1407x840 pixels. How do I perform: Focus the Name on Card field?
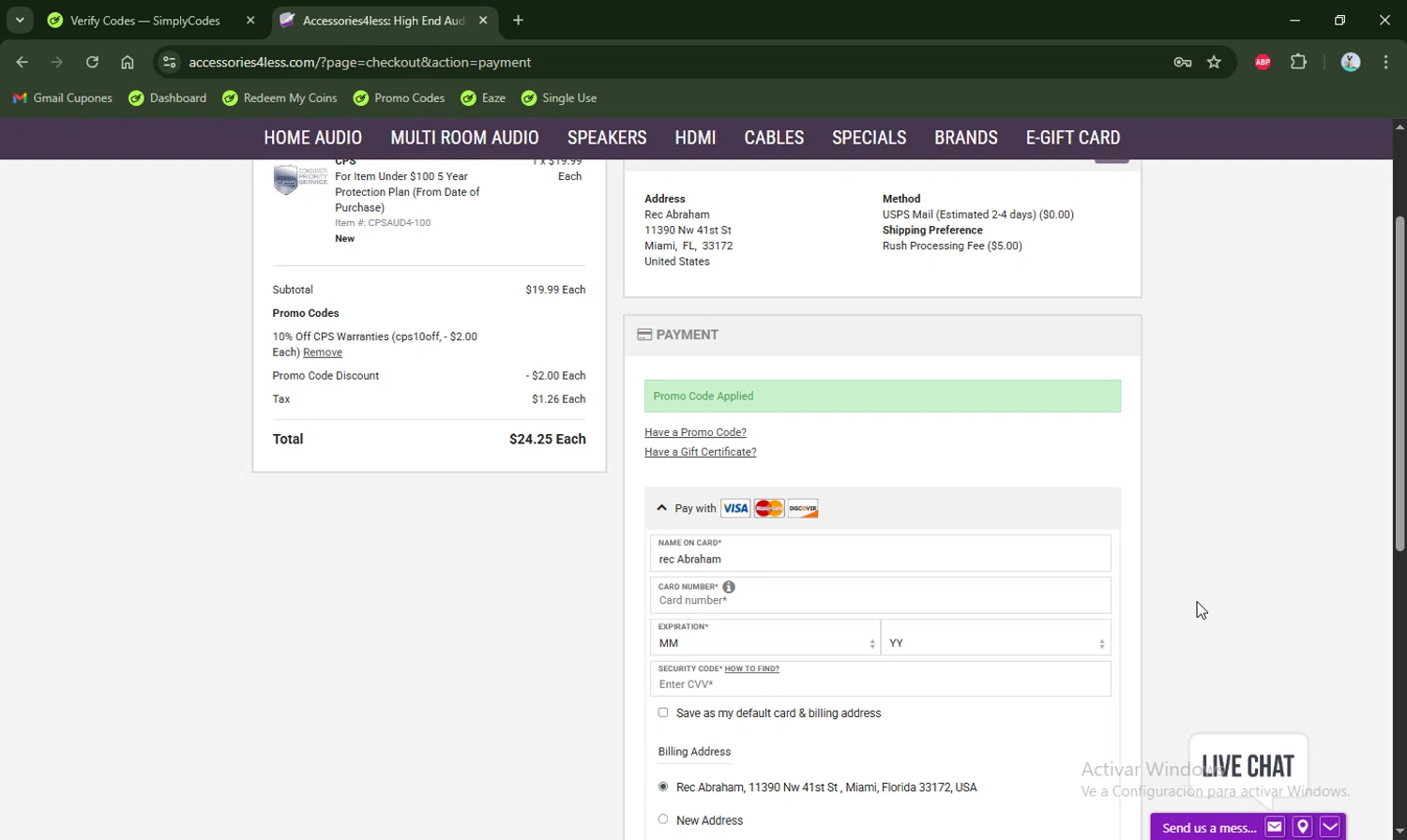tap(880, 553)
